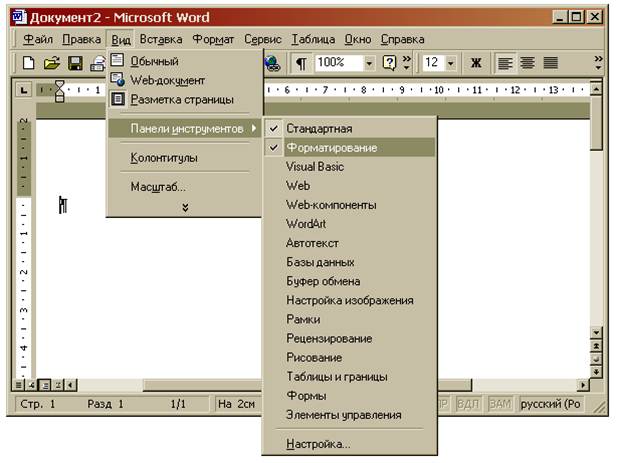Open a file with the Open folder icon

[x=52, y=63]
